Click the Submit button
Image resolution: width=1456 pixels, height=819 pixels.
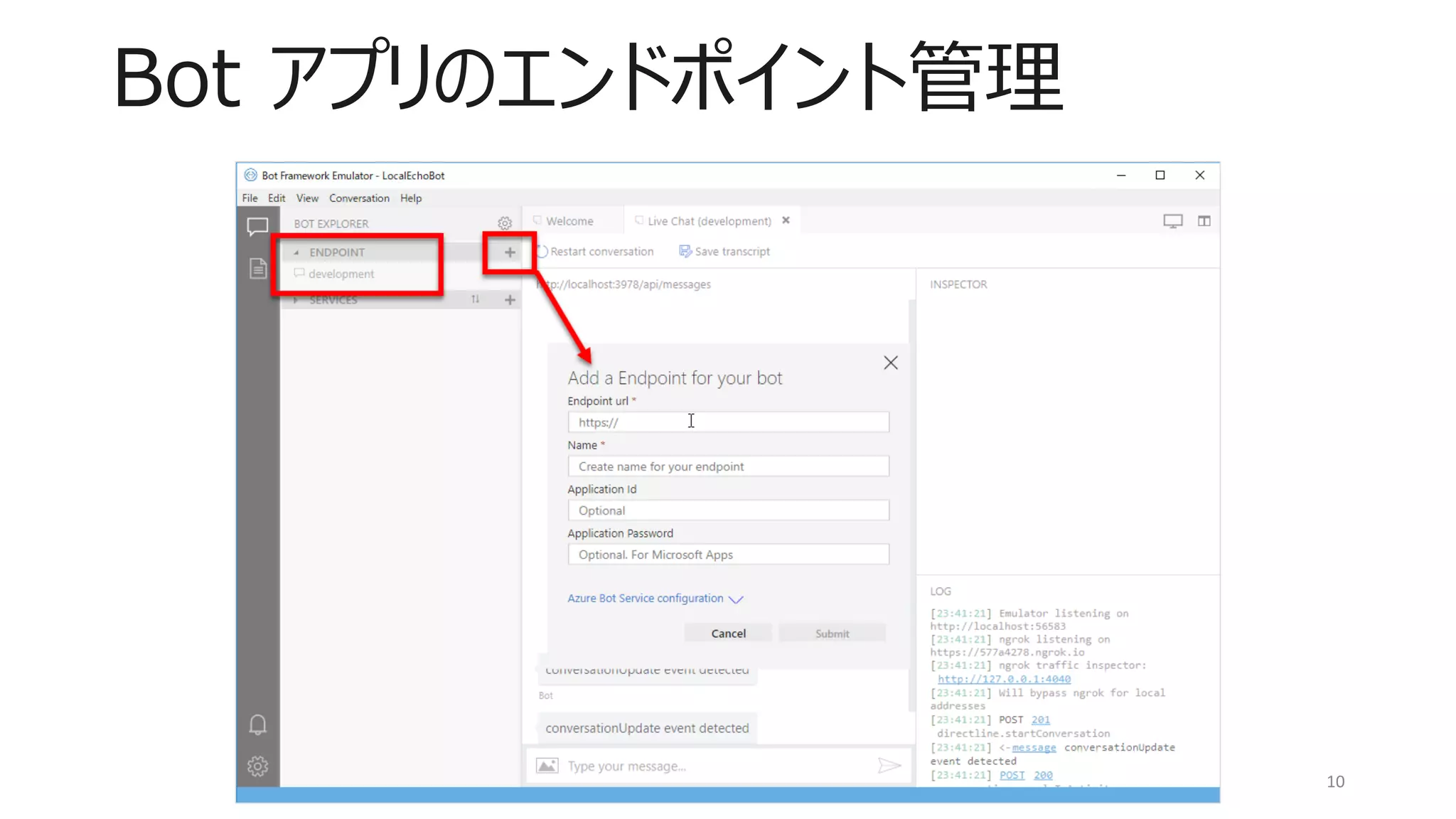tap(832, 633)
